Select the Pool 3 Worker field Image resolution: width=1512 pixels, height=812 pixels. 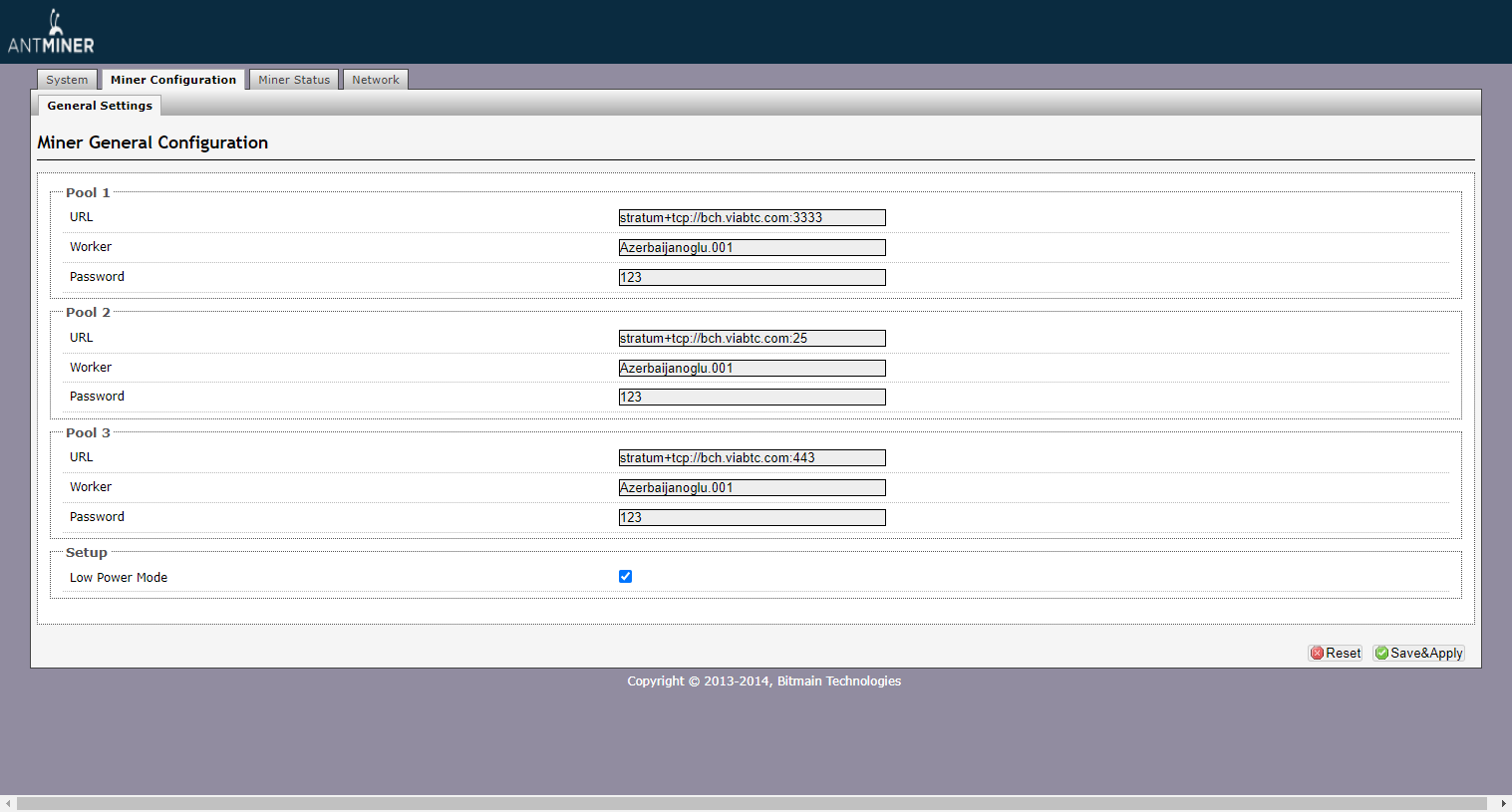752,488
